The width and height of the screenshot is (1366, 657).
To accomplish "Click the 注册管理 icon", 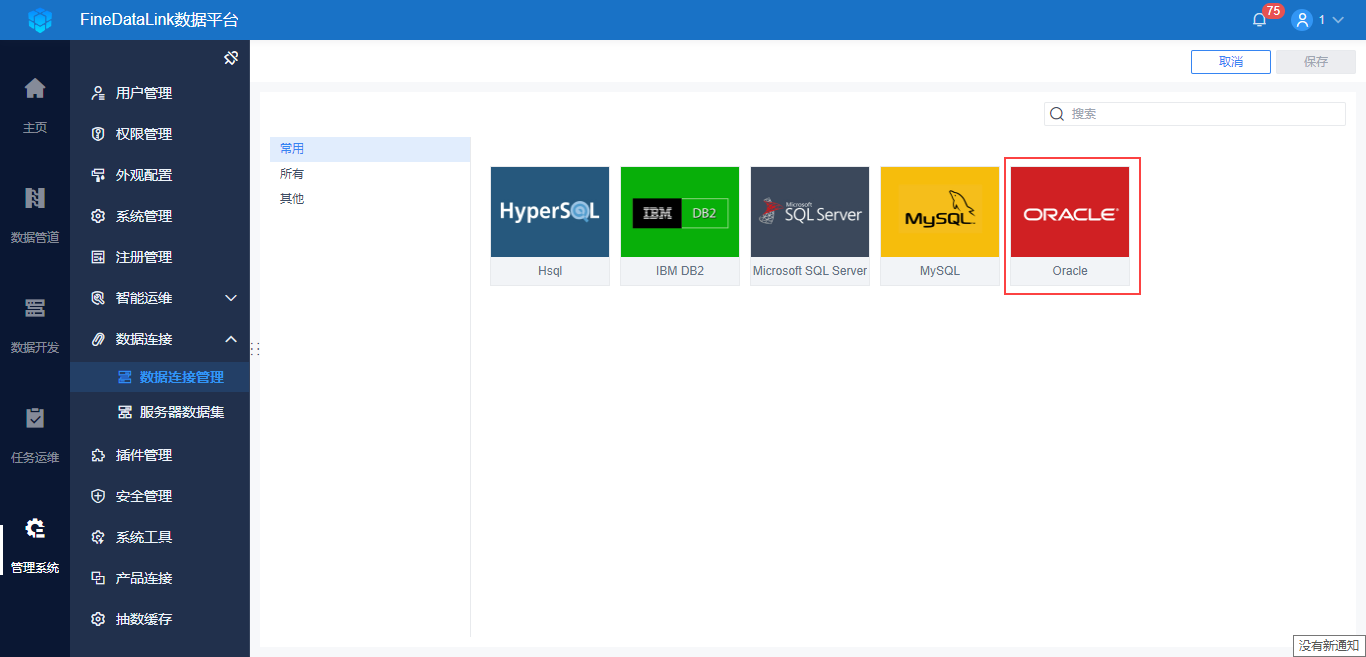I will point(98,257).
